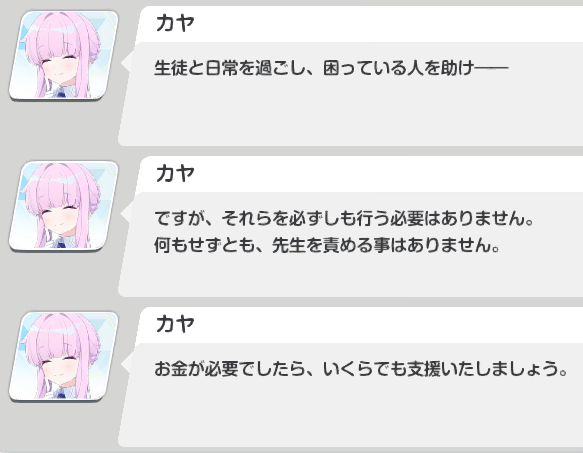Select the line お金が必要でしたら、いくらでも支援いたしましょう。
Image resolution: width=583 pixels, height=453 pixels.
pos(361,369)
